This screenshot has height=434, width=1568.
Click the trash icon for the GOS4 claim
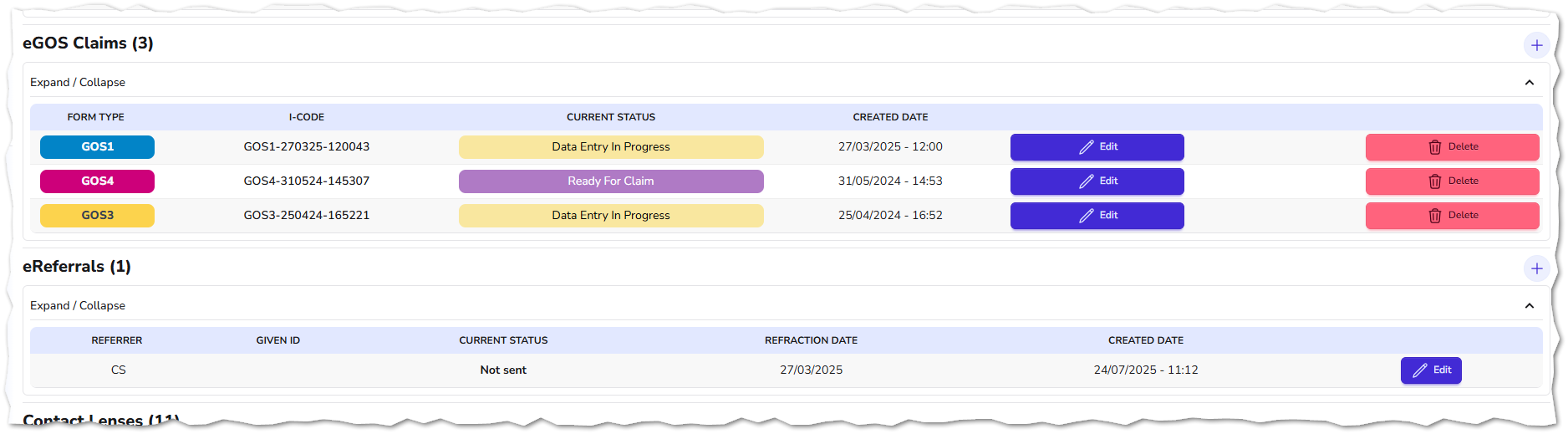coord(1434,181)
